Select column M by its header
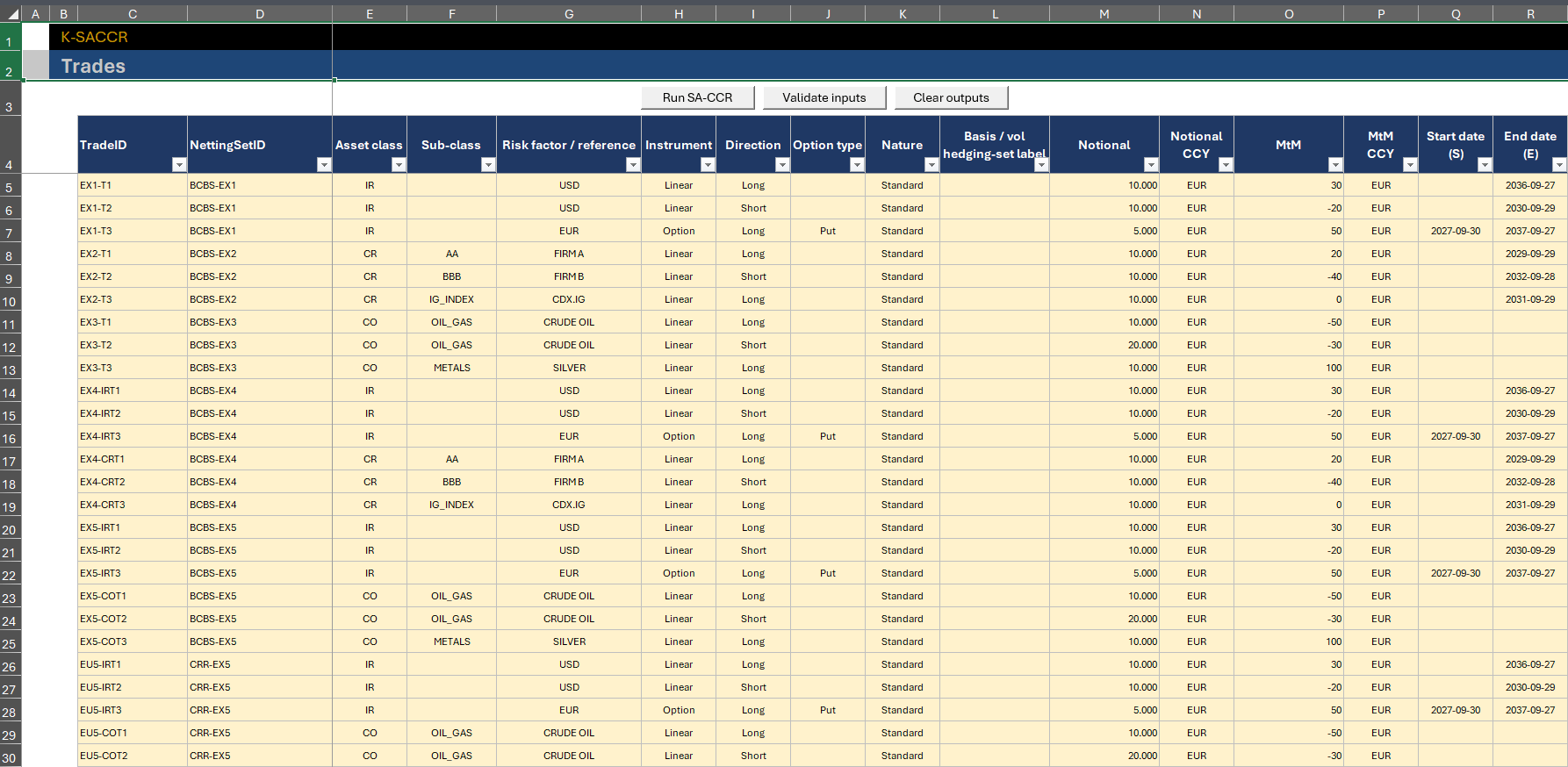1568x767 pixels. coord(1104,14)
